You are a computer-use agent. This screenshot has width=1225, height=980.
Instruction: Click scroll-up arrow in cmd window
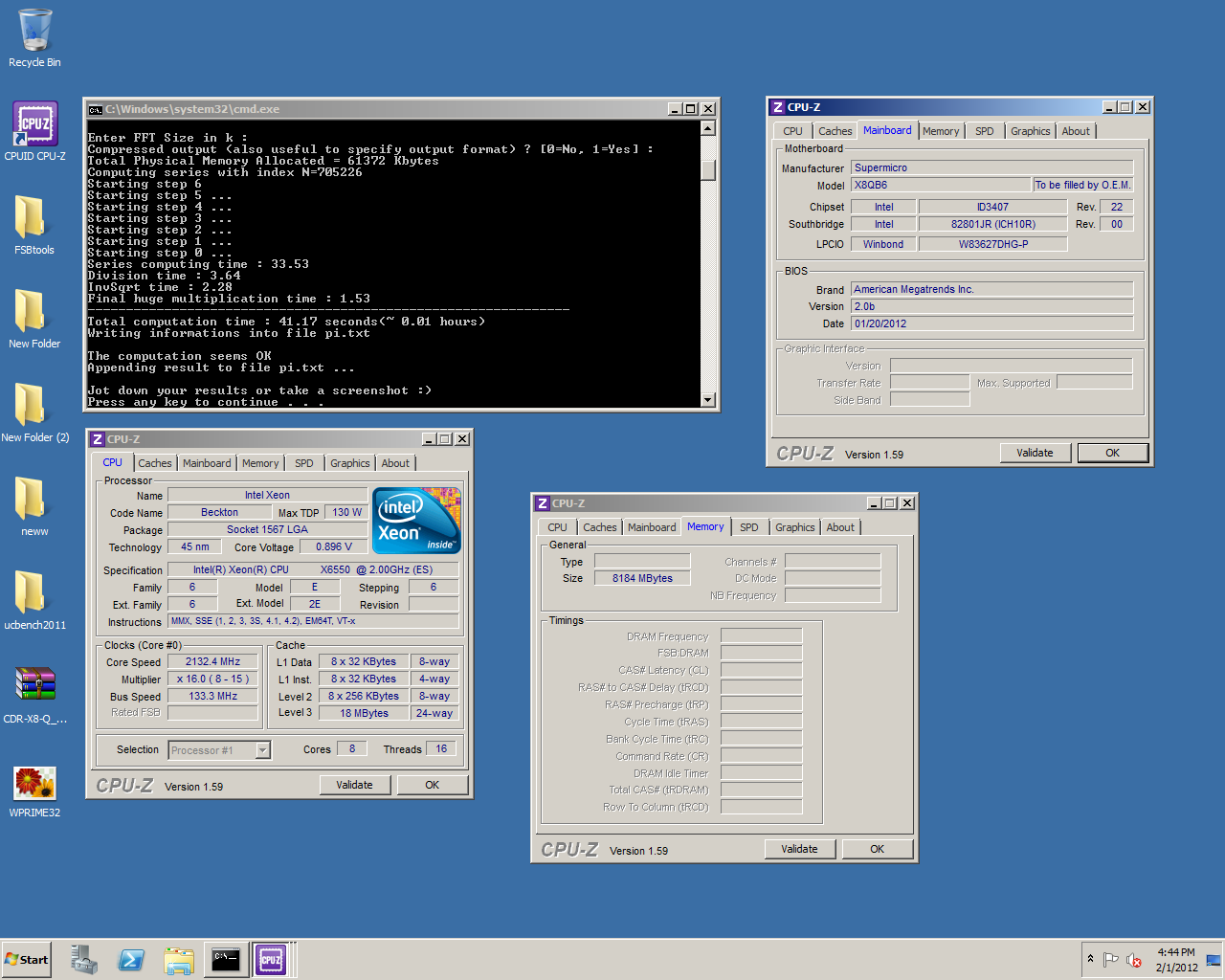click(x=708, y=128)
